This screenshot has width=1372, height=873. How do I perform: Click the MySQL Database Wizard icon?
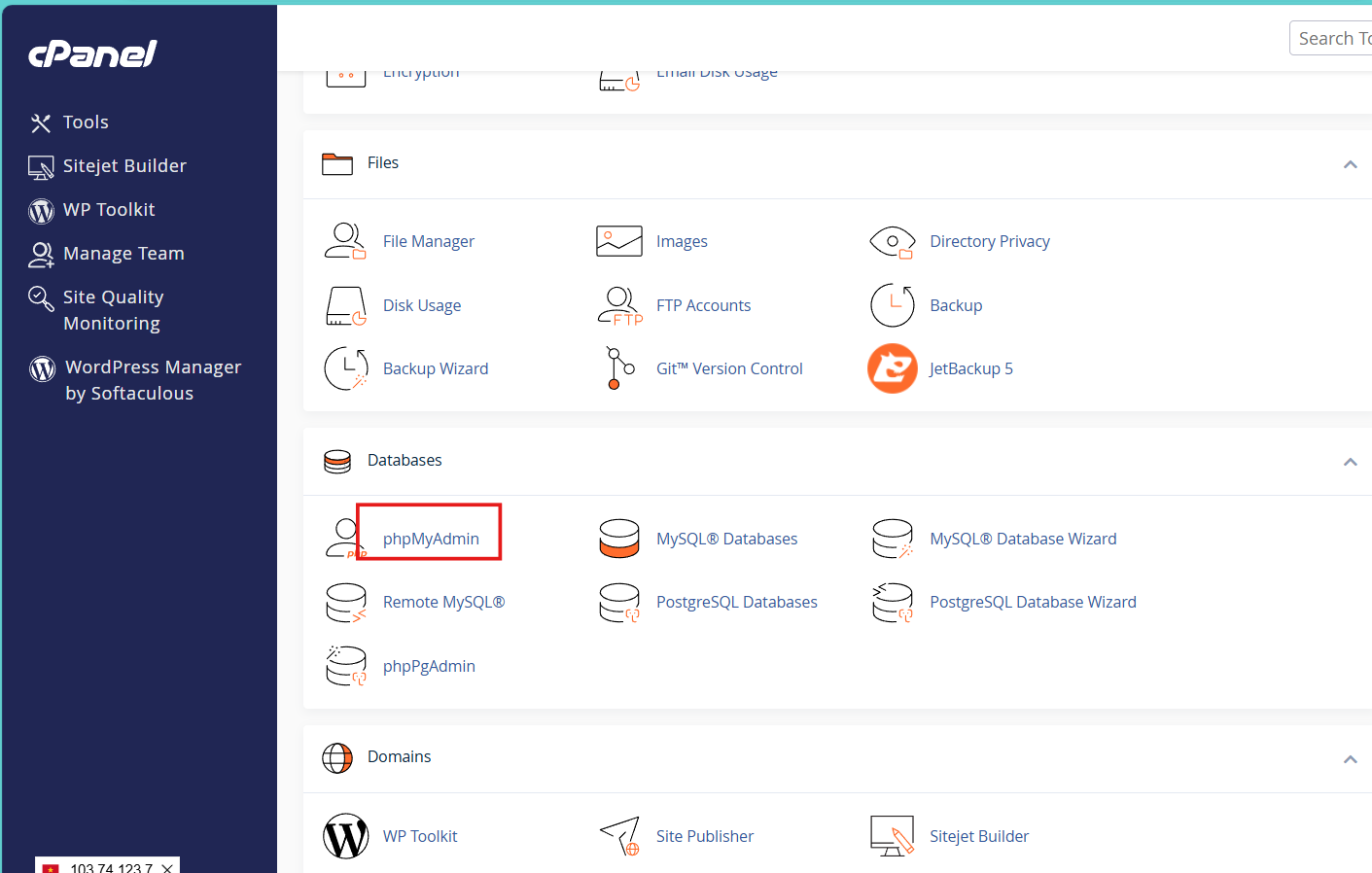pos(893,539)
